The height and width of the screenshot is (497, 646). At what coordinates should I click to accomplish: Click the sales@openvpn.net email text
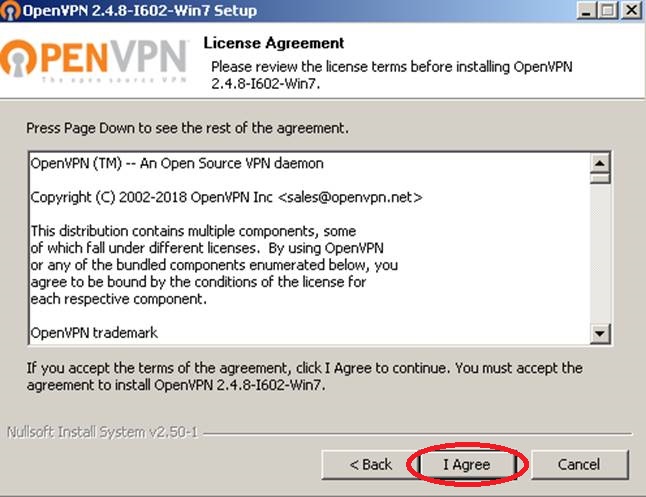pos(350,197)
